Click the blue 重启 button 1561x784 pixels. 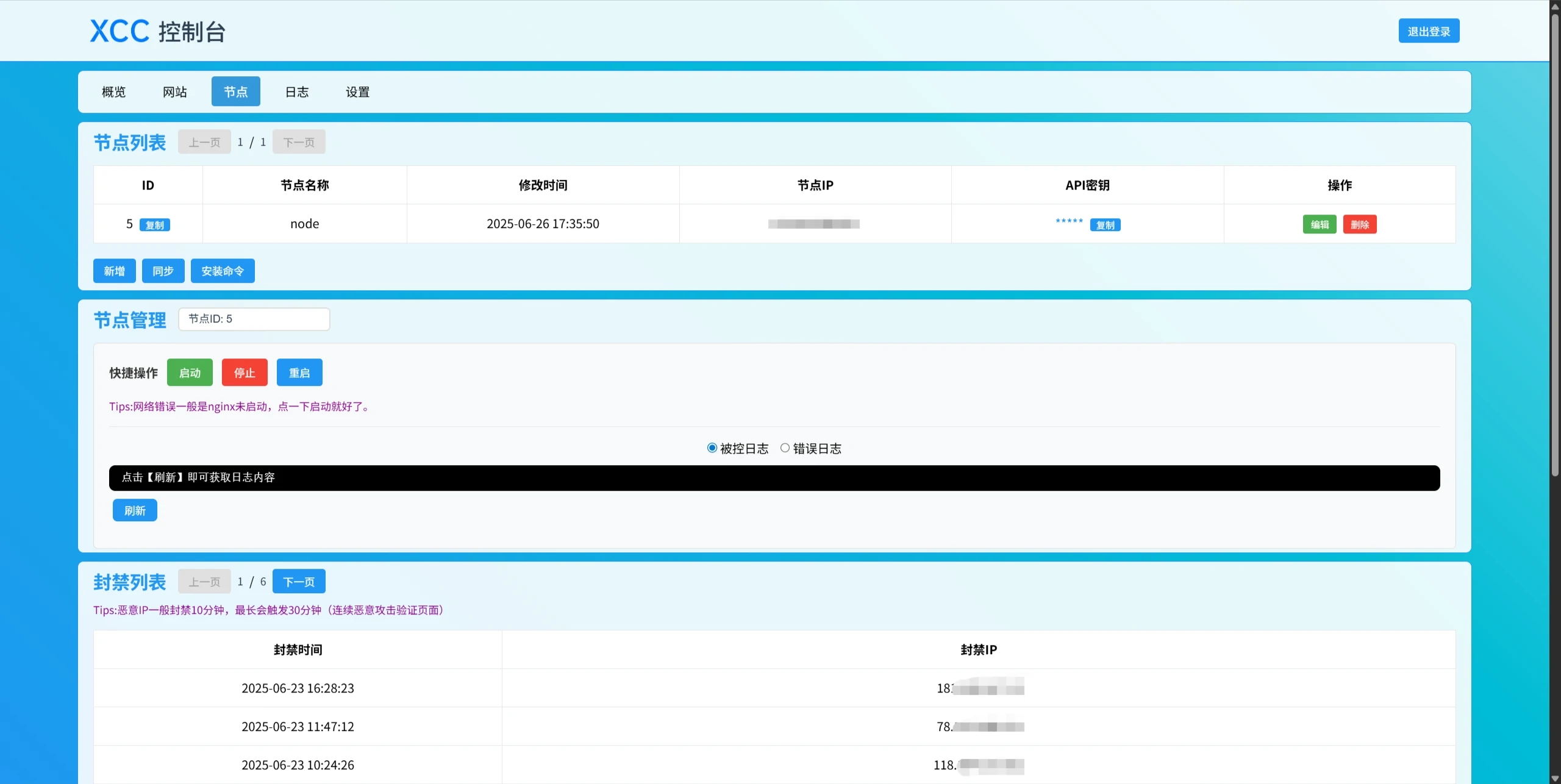[x=299, y=372]
